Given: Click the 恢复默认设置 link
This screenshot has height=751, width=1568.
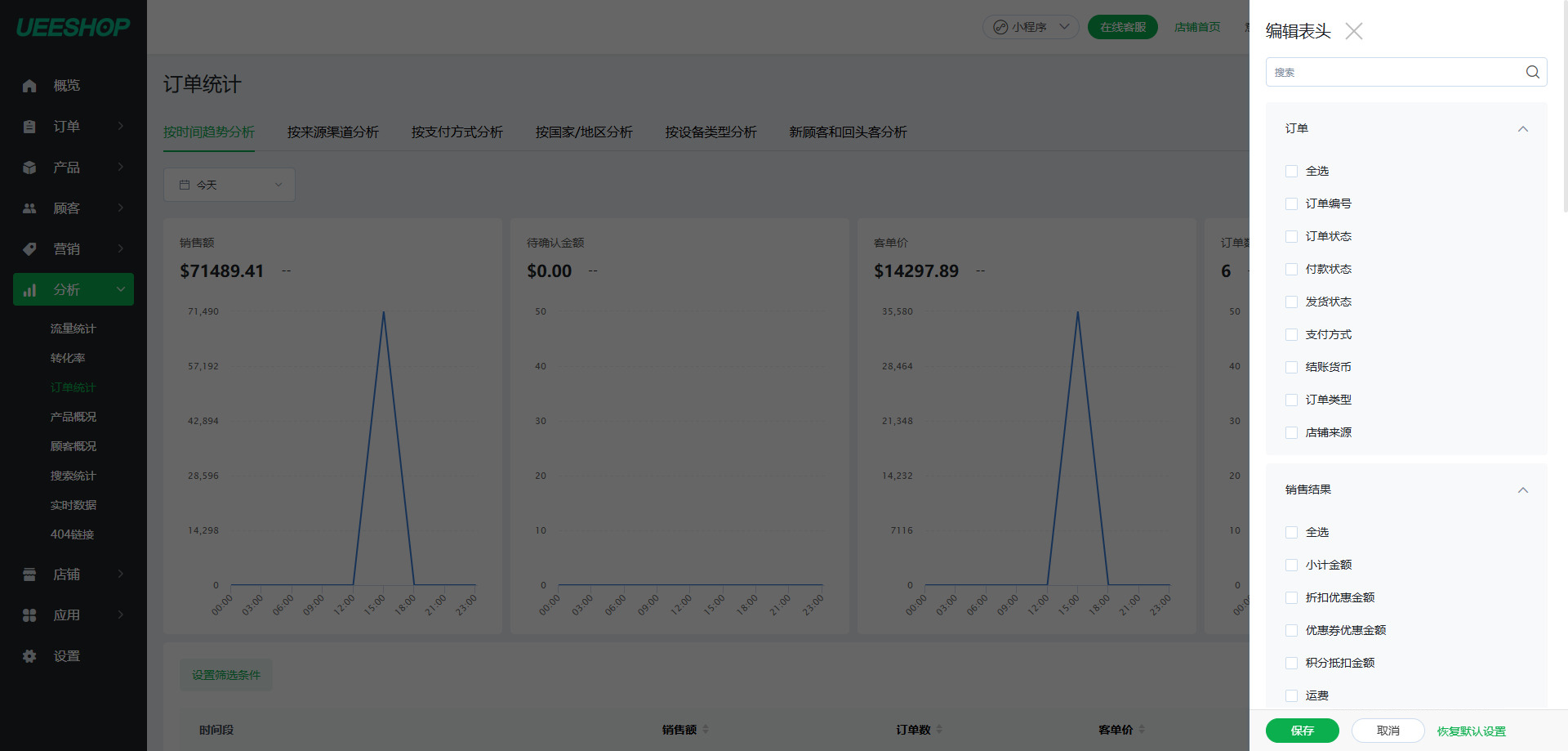Looking at the screenshot, I should pos(1471,731).
